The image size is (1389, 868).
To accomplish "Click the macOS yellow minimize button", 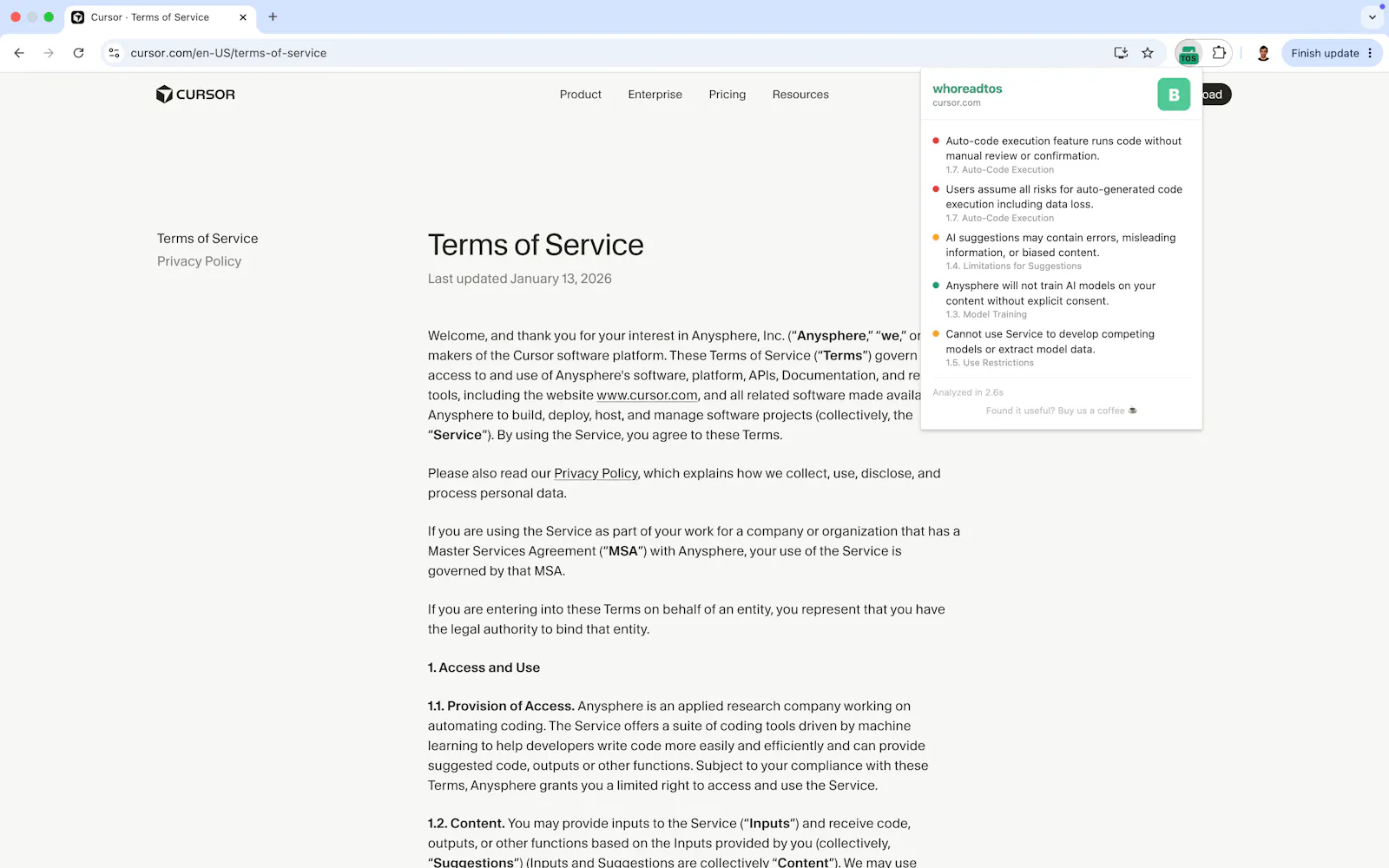I will (32, 16).
